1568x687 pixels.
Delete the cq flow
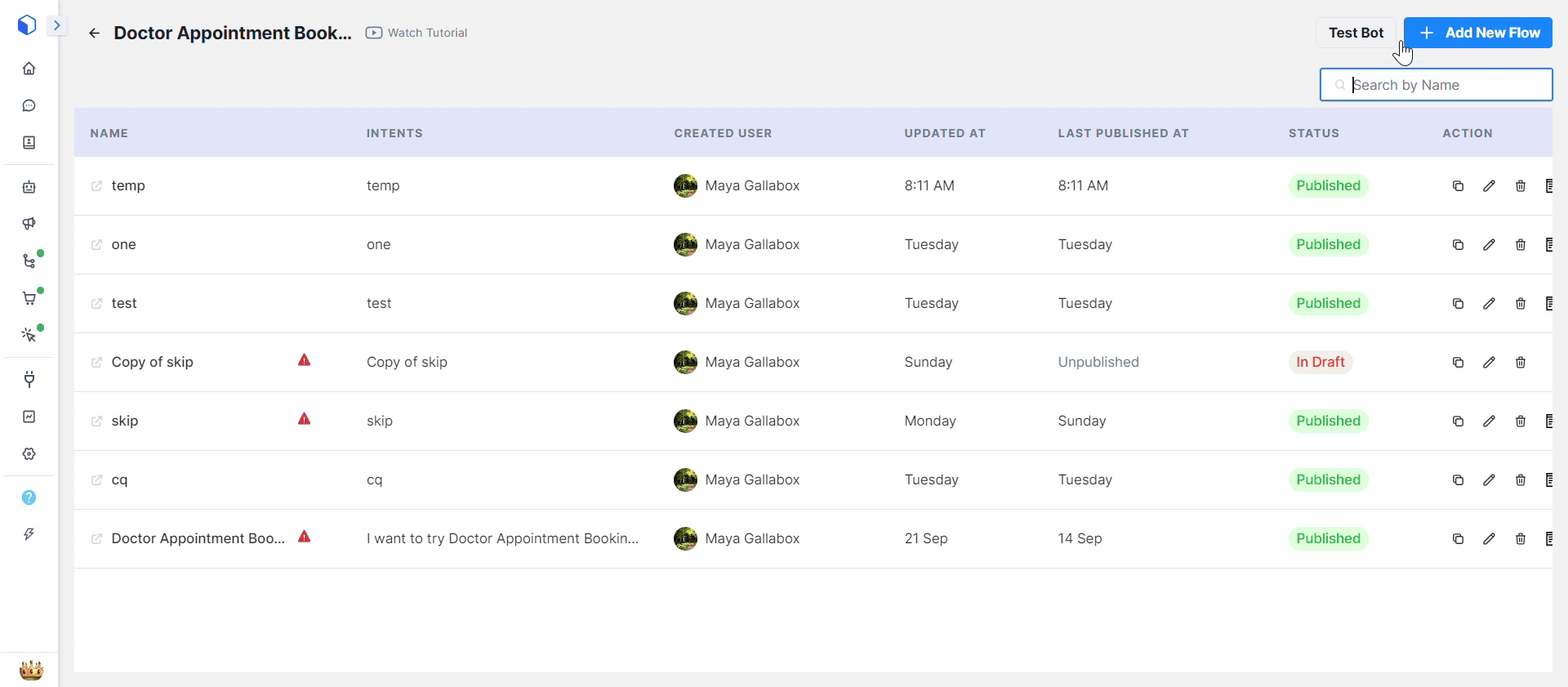(1520, 480)
